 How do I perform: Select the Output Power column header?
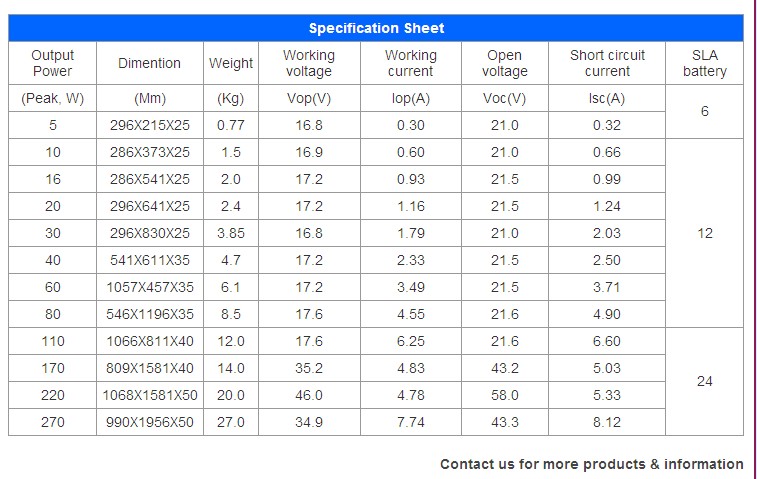coord(53,63)
